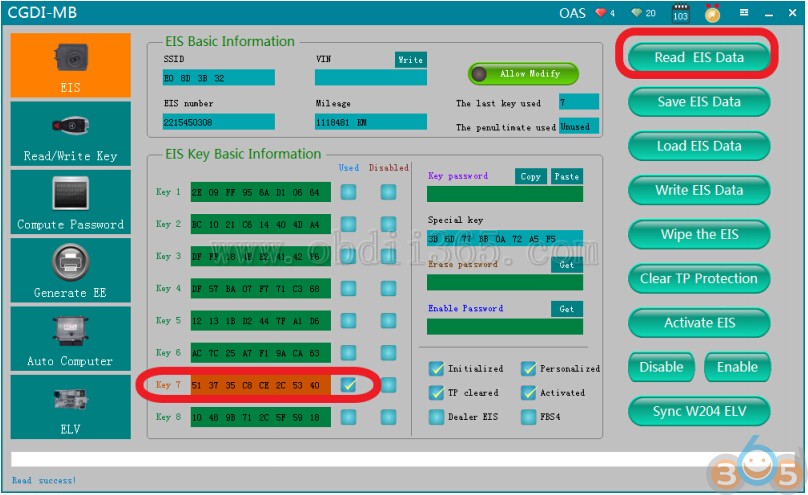Toggle the TP cleared checkbox
The image size is (808, 495).
[436, 392]
